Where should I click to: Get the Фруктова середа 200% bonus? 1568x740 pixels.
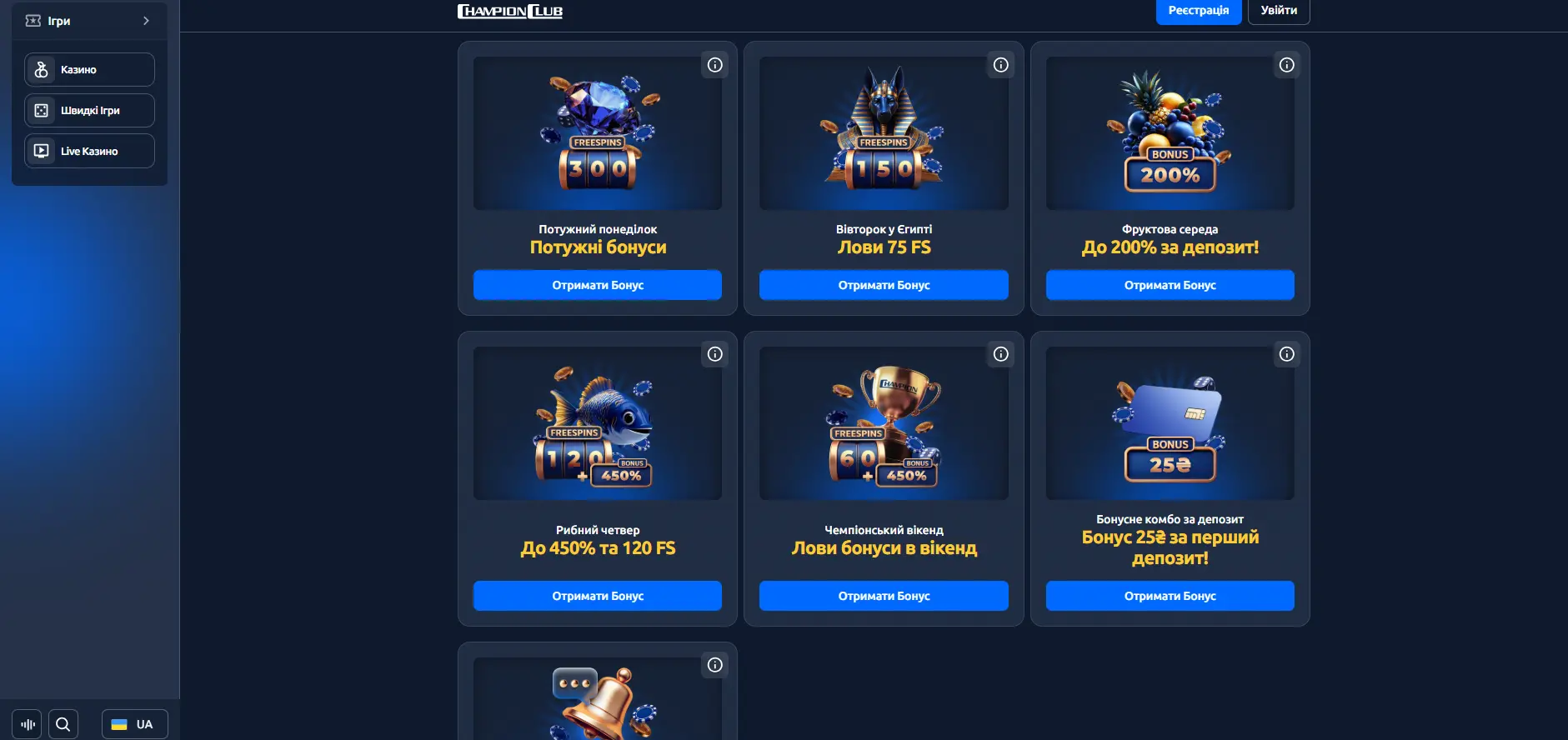click(x=1170, y=285)
